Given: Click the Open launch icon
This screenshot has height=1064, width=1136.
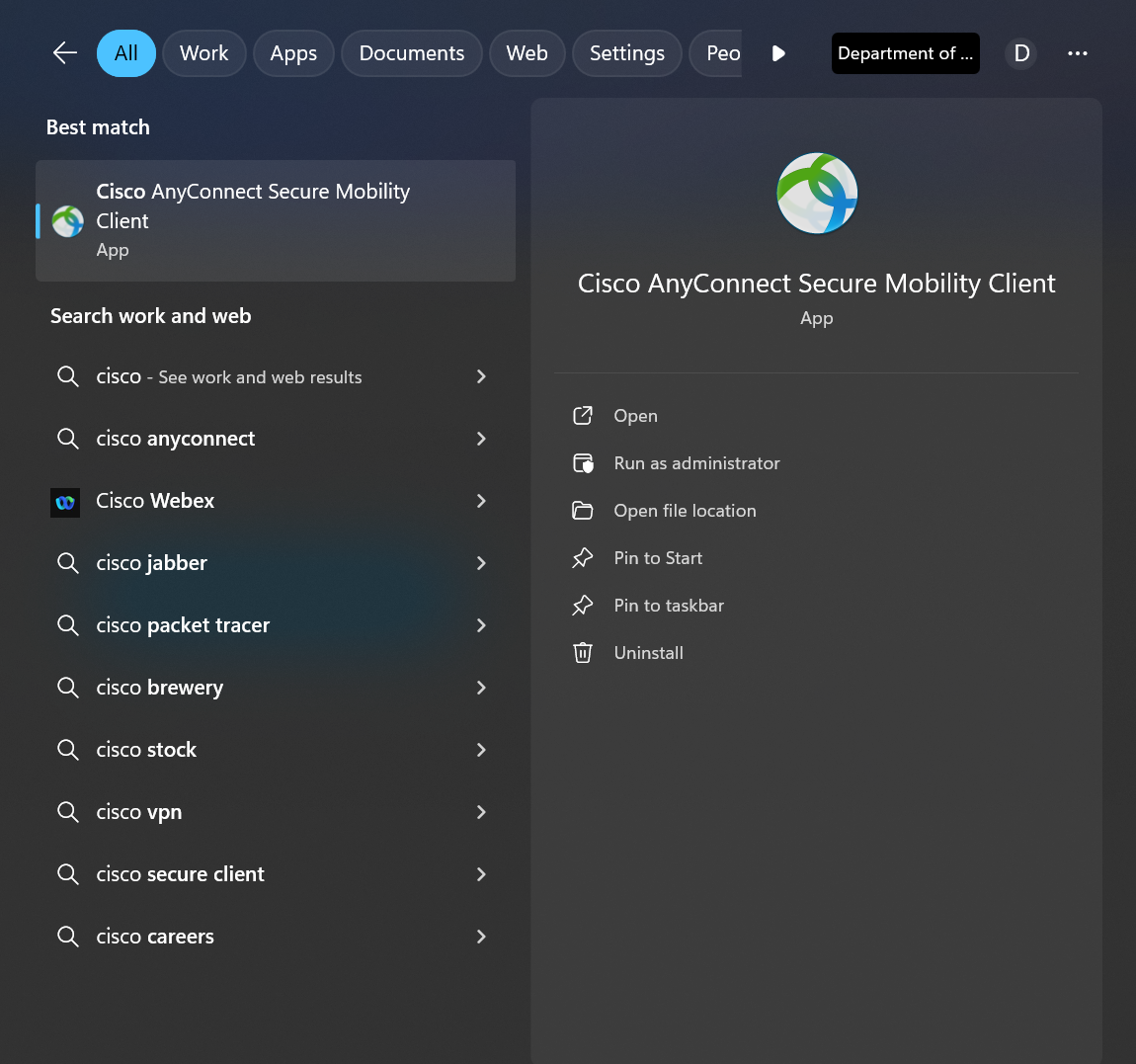Looking at the screenshot, I should [x=583, y=415].
